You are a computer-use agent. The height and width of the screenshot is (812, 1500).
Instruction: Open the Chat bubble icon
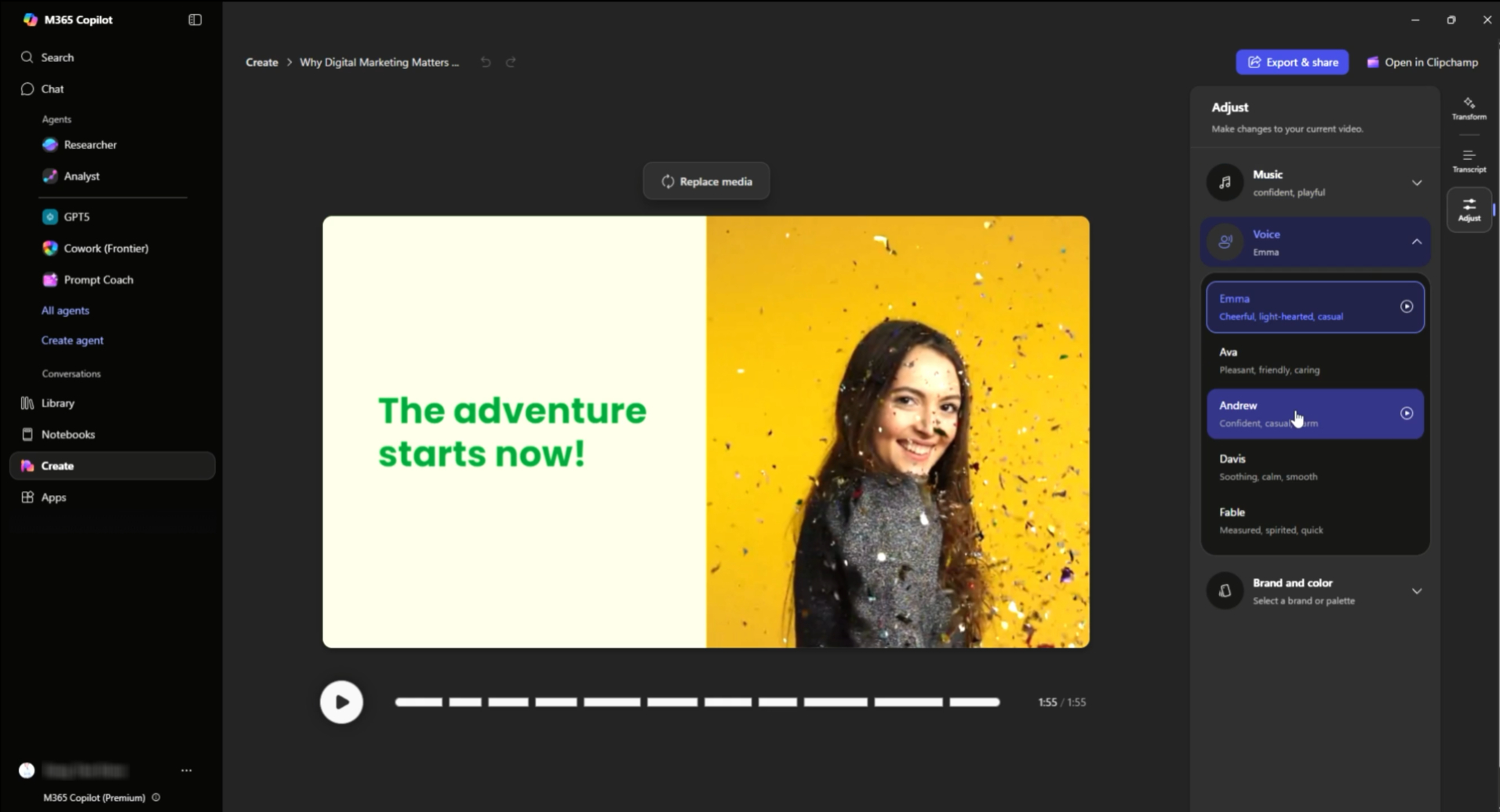27,89
